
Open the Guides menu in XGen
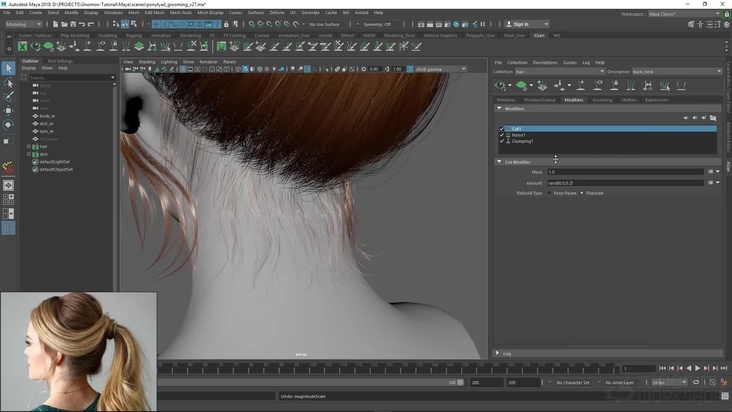570,62
